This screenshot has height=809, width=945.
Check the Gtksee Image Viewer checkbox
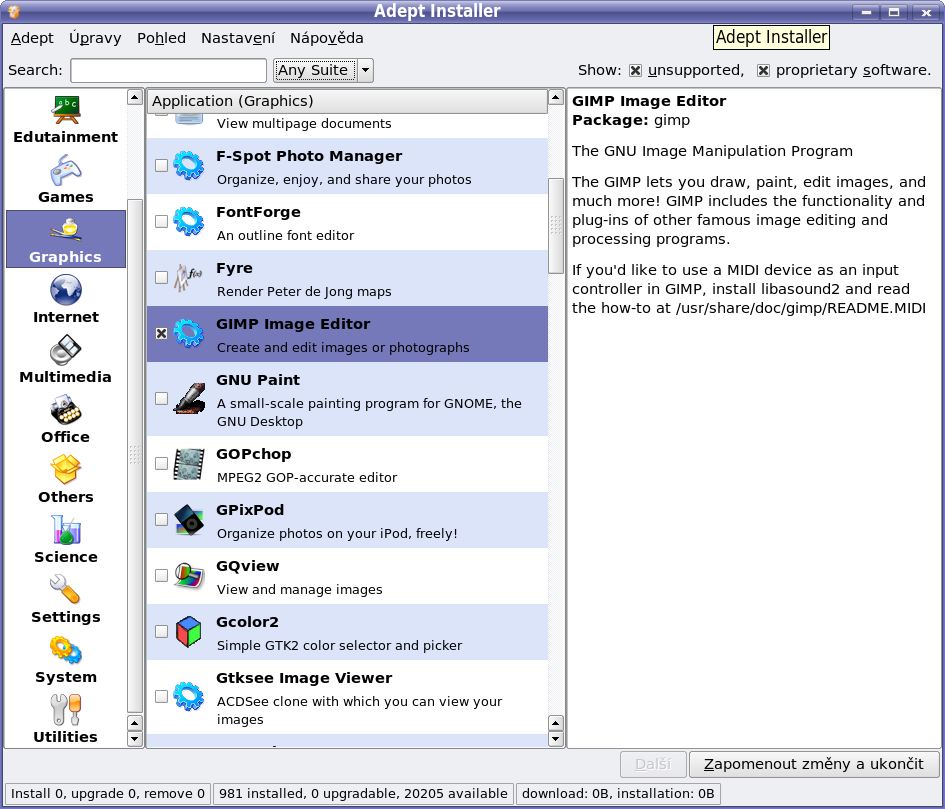click(162, 696)
